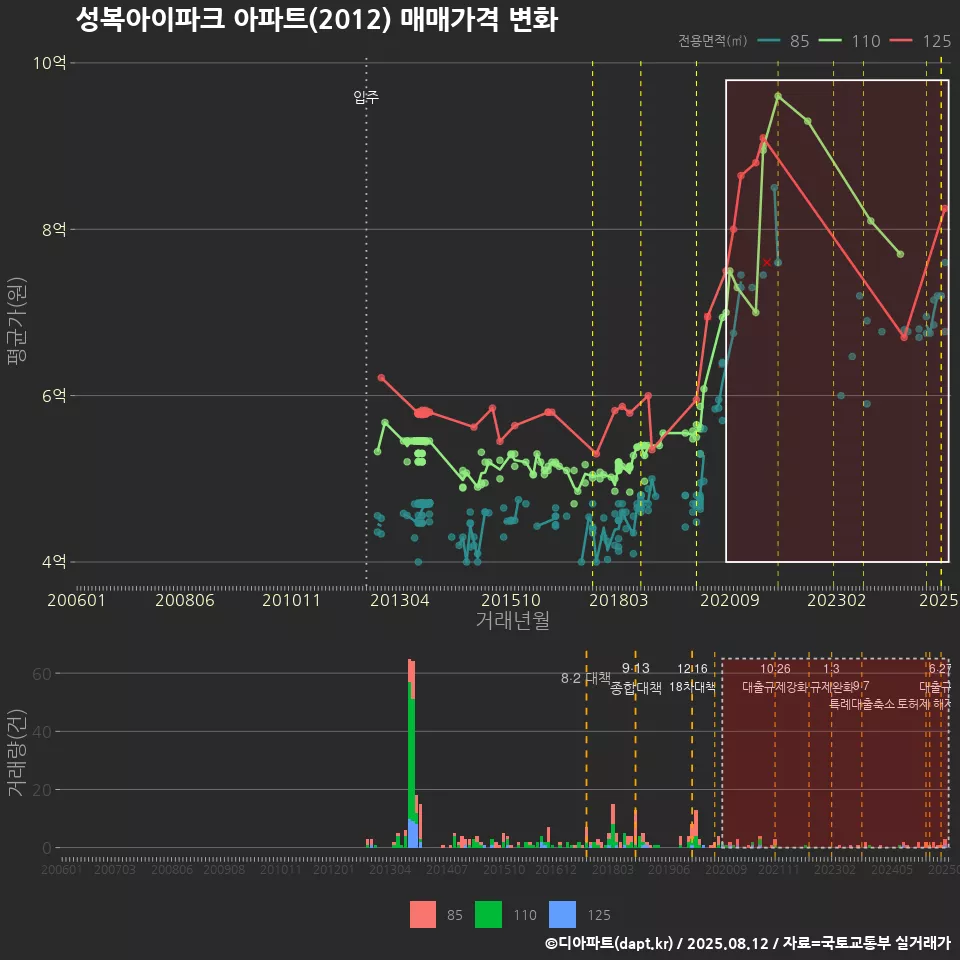Click the first point of the red 125 line
The image size is (960, 960).
pyautogui.click(x=381, y=378)
